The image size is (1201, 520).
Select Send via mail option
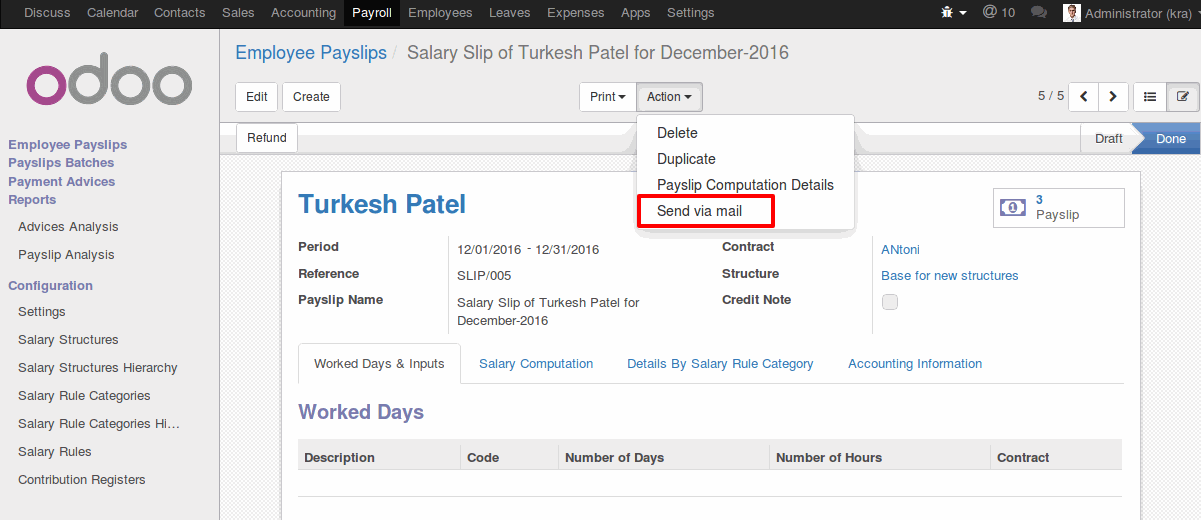point(699,211)
